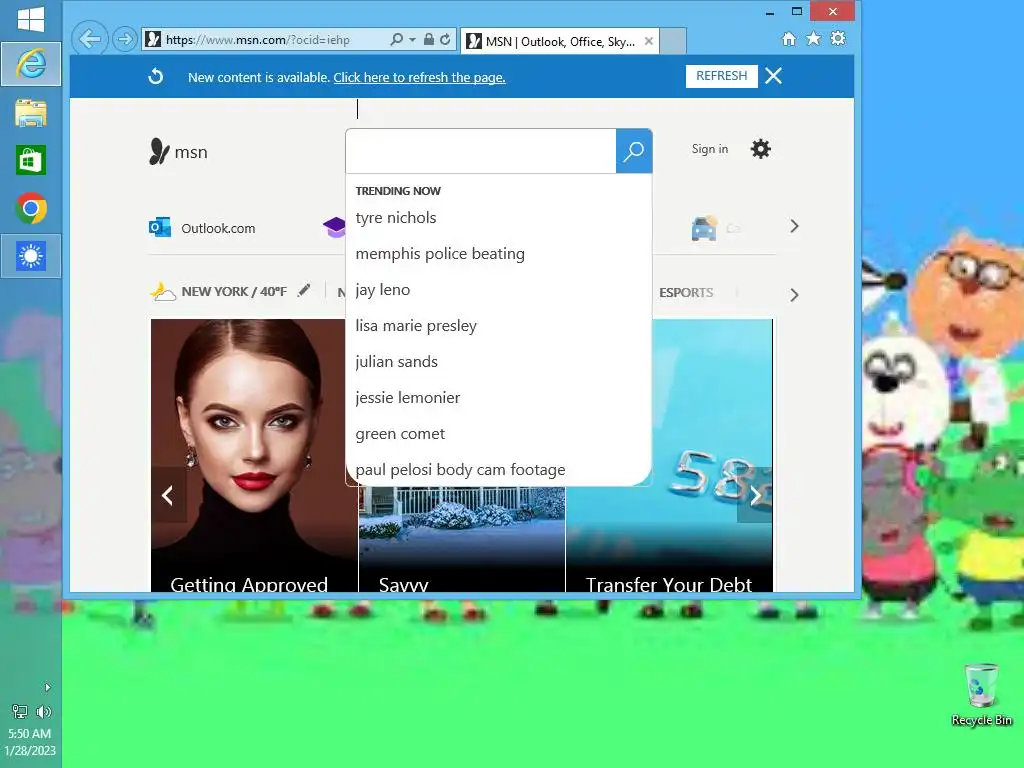Show hidden tray icons arrow

(47, 687)
